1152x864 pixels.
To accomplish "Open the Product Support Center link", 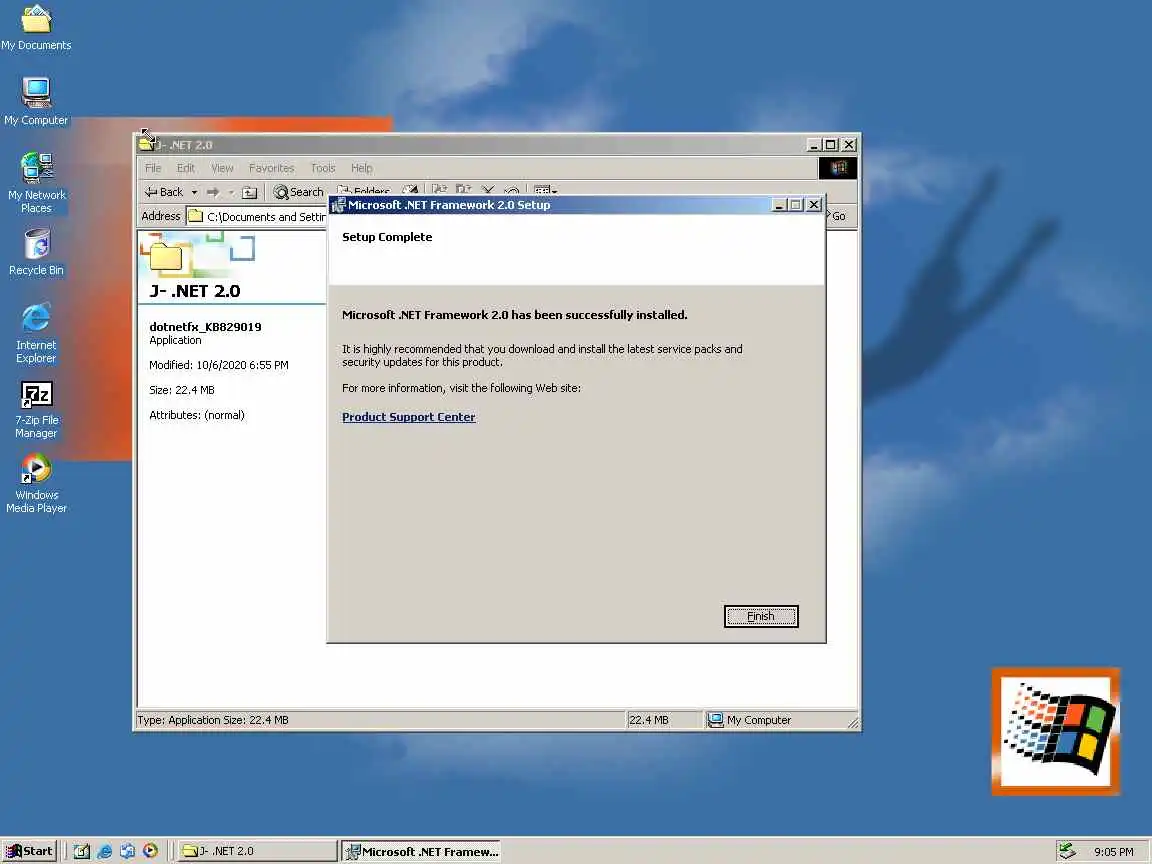I will [408, 417].
